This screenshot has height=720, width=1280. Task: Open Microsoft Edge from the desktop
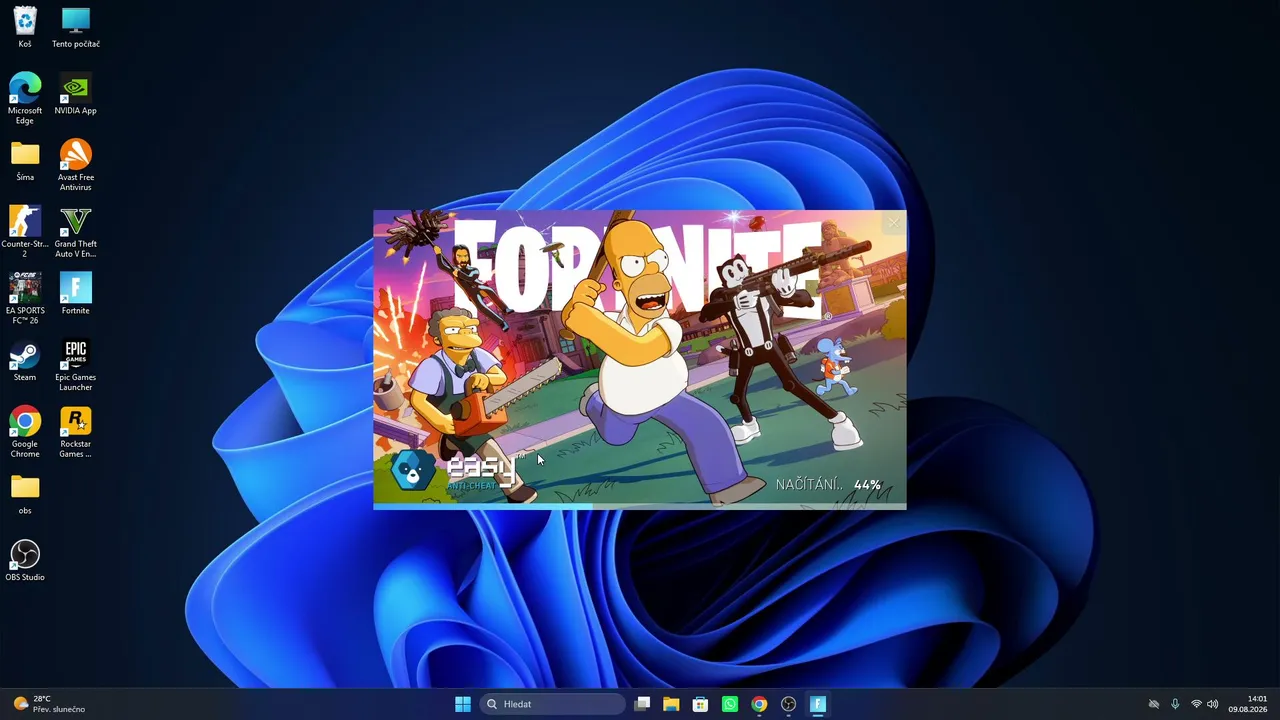pos(25,99)
